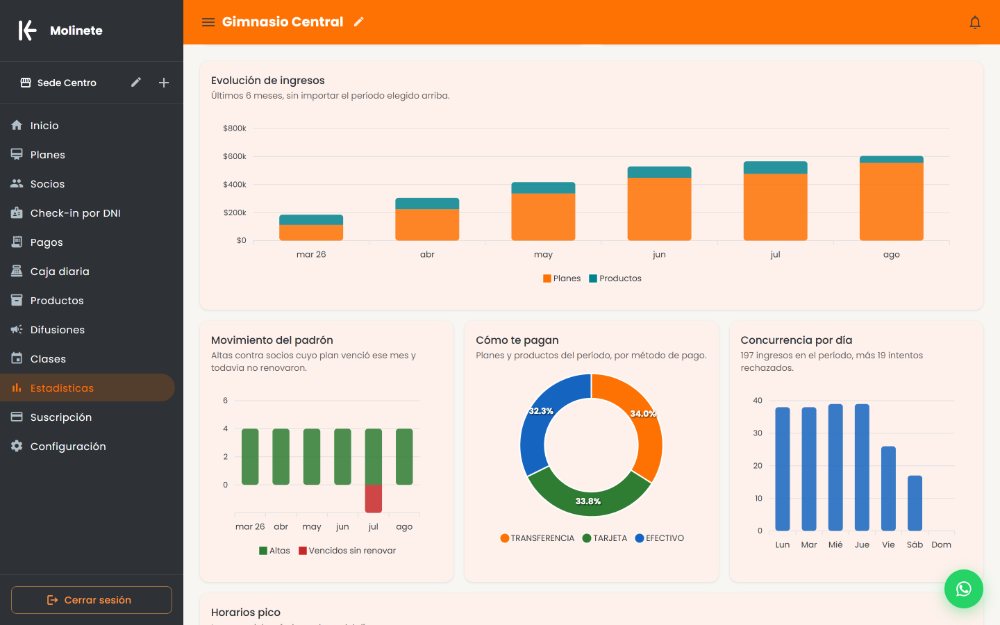
Task: Click the Gimnasio Central title
Action: 283,22
